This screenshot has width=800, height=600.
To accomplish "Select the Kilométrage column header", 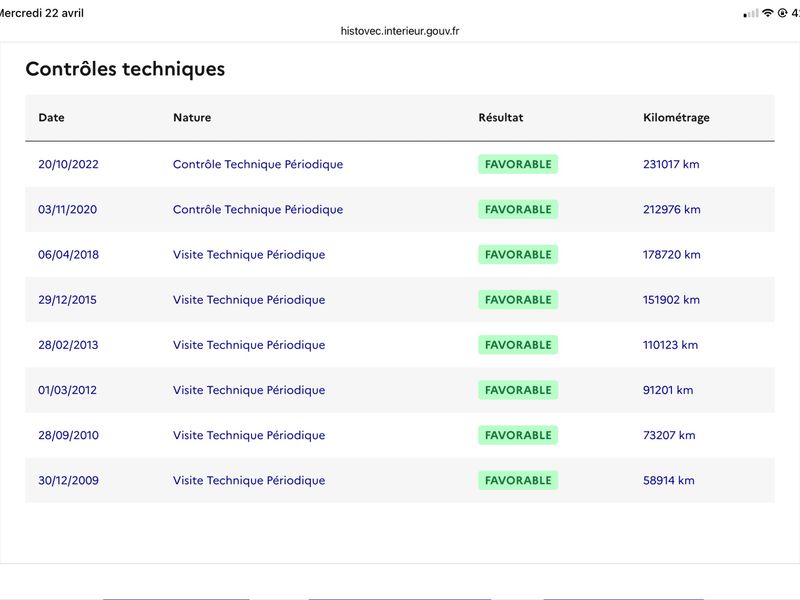I will 676,118.
